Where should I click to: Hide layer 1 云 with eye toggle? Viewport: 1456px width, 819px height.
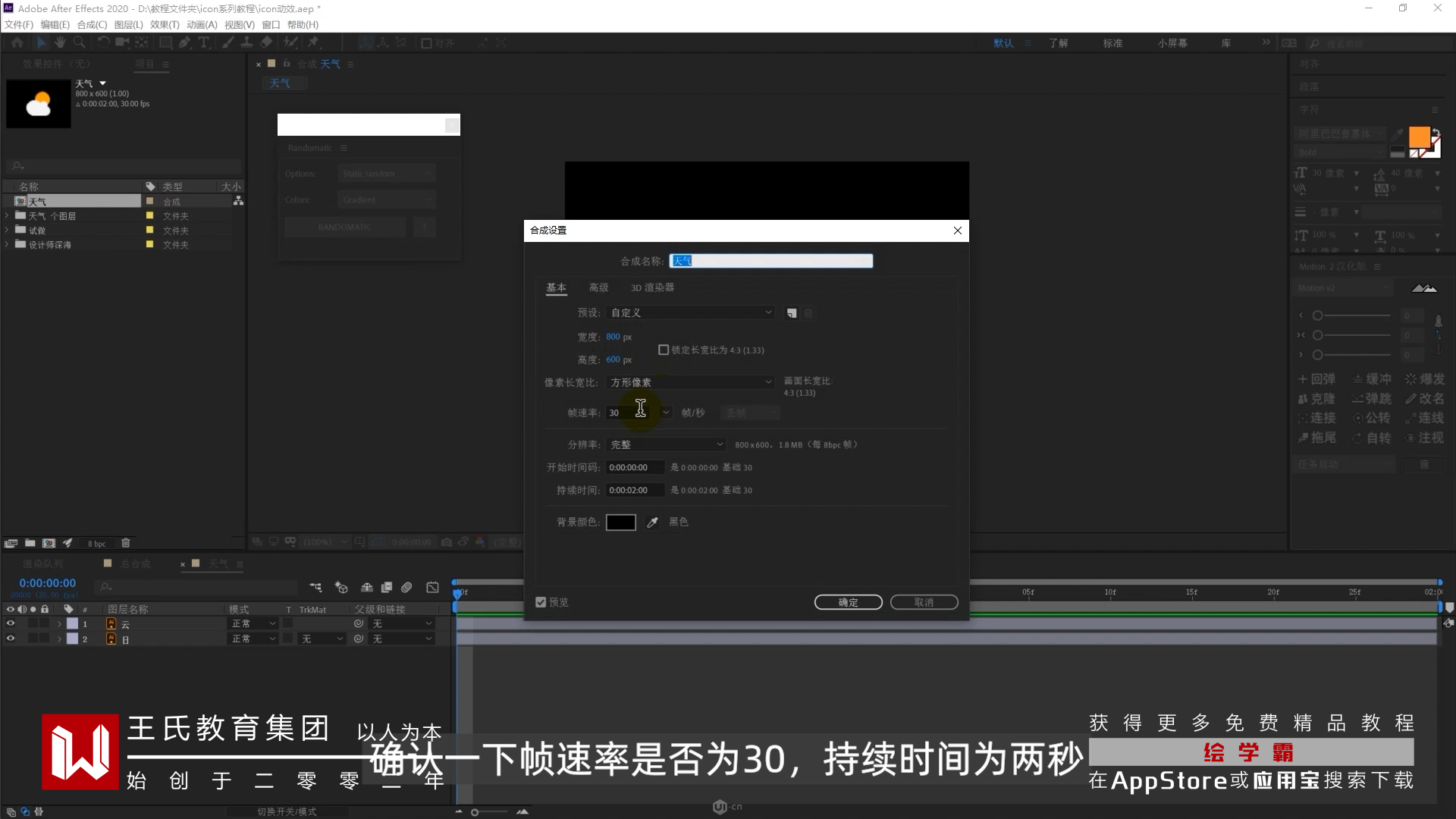(x=11, y=623)
